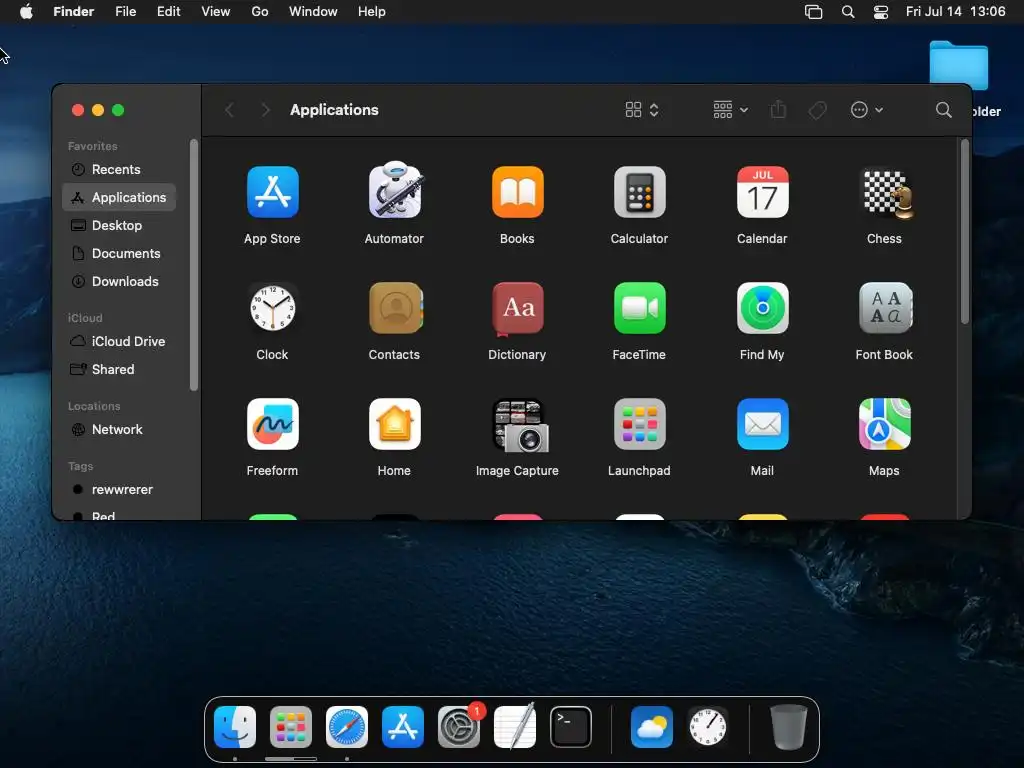Select Applications in the sidebar
The width and height of the screenshot is (1024, 768).
click(x=119, y=197)
